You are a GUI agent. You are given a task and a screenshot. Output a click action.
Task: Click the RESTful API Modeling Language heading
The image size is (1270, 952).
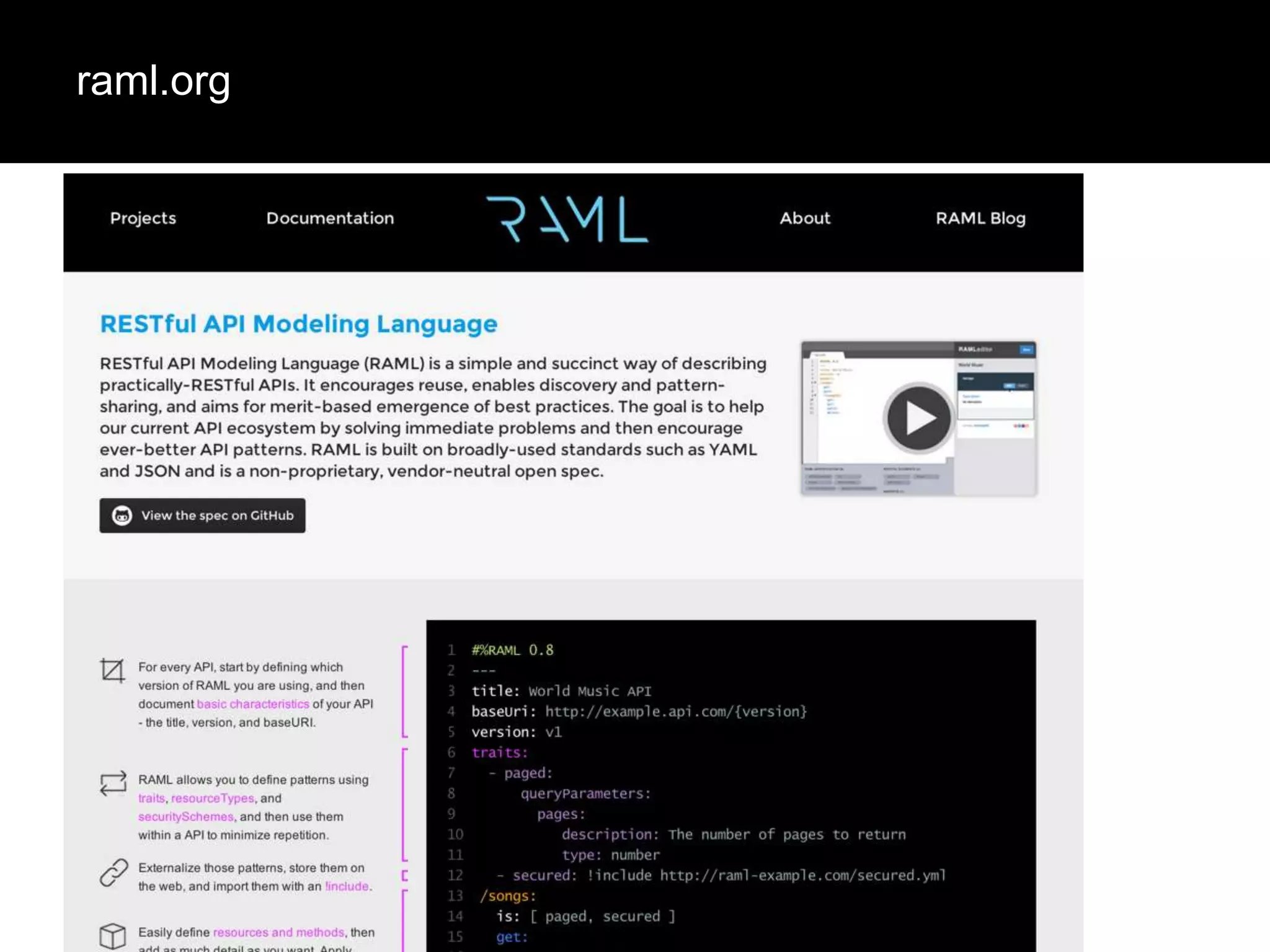tap(299, 324)
